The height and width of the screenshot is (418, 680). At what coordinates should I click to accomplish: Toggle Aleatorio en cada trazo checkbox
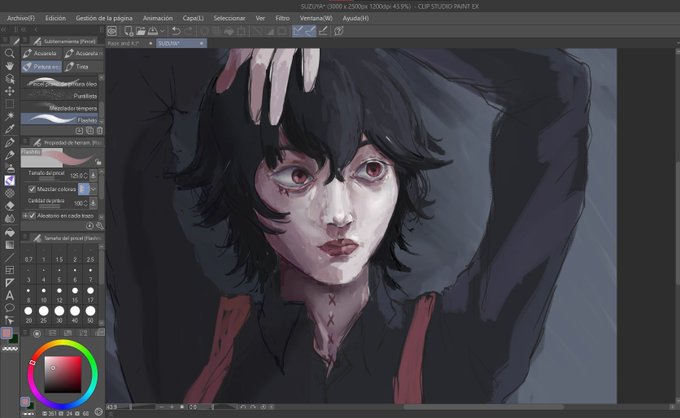pos(32,216)
